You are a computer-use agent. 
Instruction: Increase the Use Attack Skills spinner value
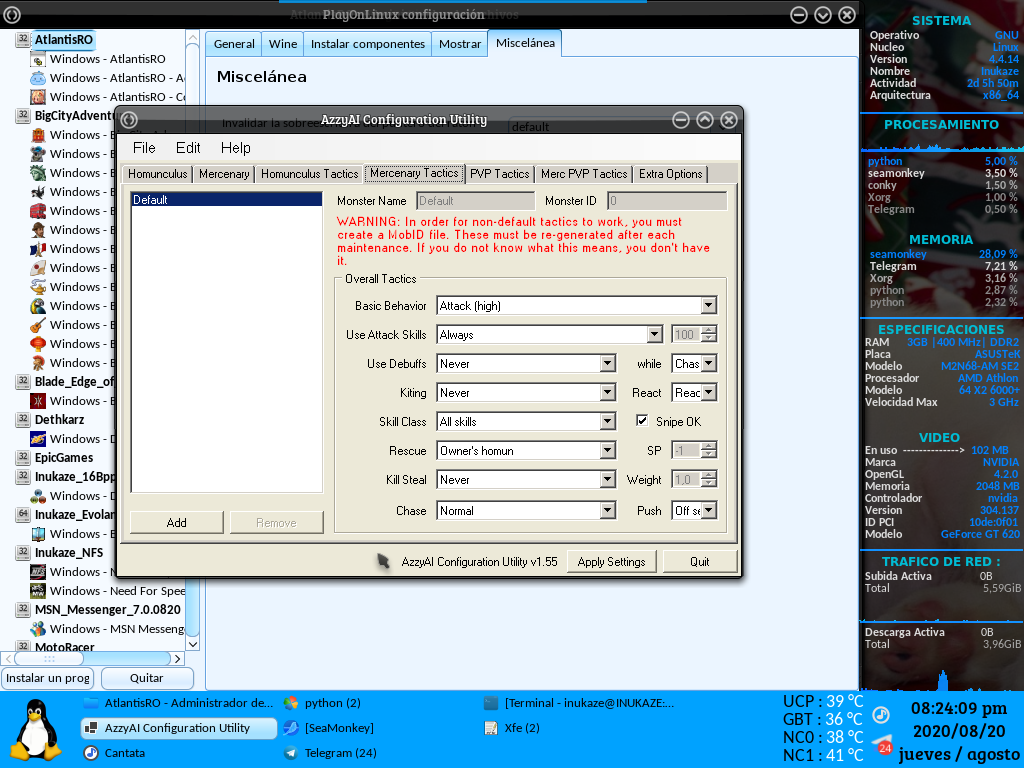pos(709,330)
